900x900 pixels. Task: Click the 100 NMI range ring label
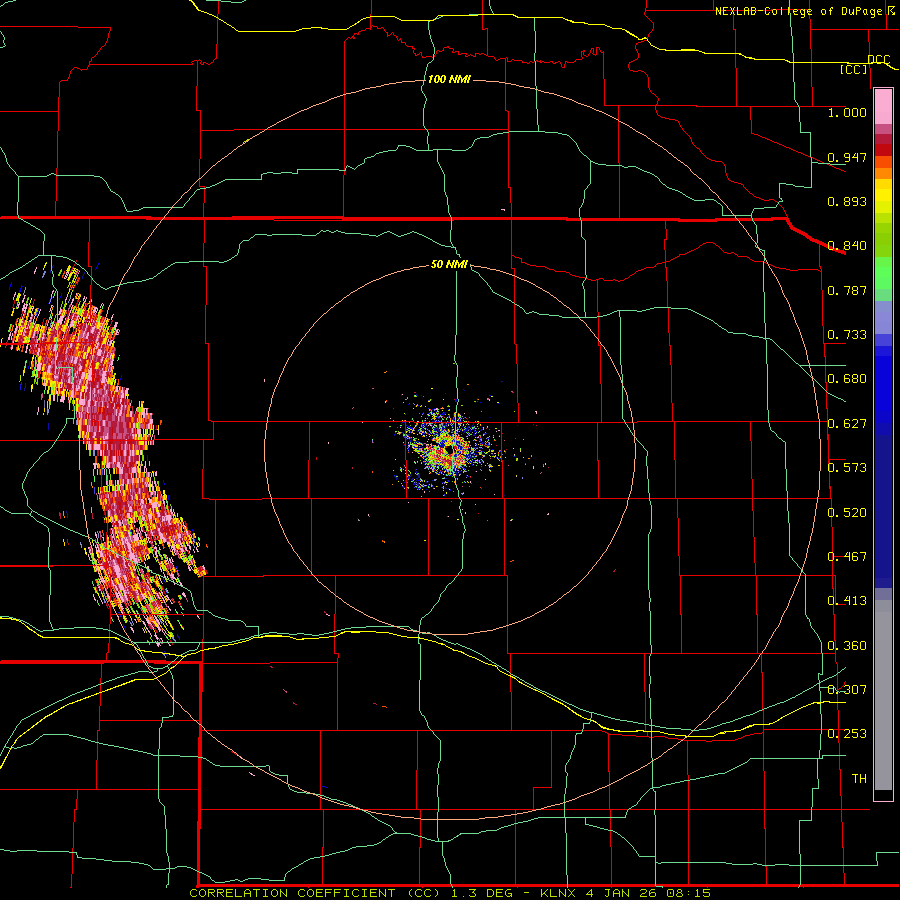449,79
